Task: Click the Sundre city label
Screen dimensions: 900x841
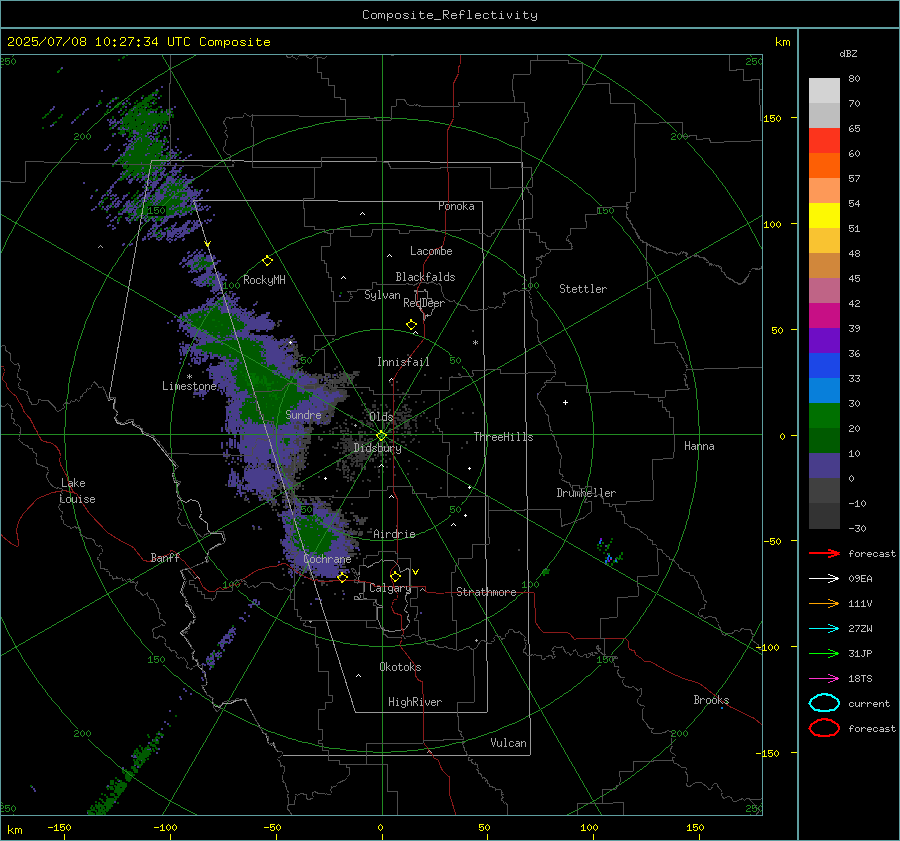Action: pyautogui.click(x=303, y=414)
